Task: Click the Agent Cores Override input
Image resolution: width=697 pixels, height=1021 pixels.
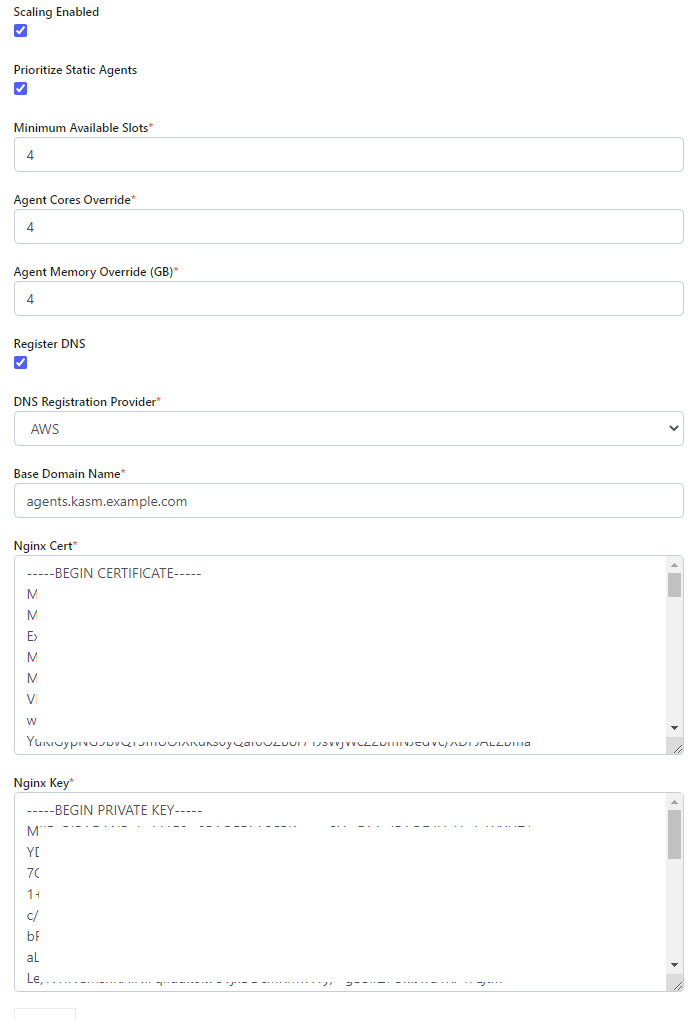Action: pyautogui.click(x=348, y=227)
